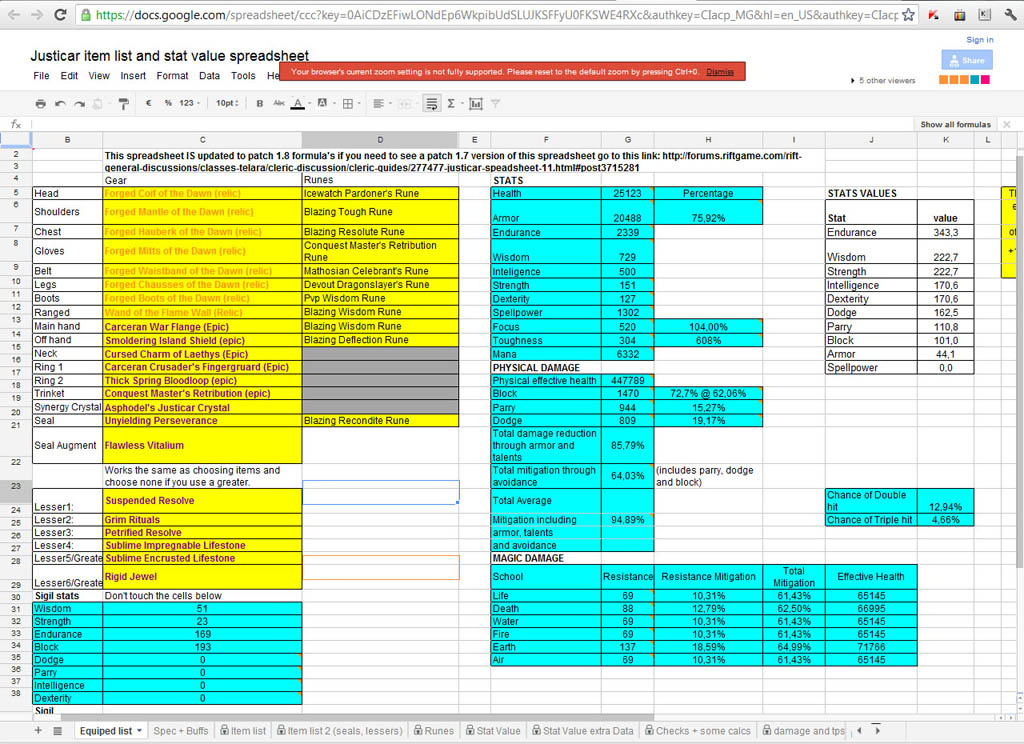Toggle strikethrough formatting
The image size is (1024, 744).
279,103
